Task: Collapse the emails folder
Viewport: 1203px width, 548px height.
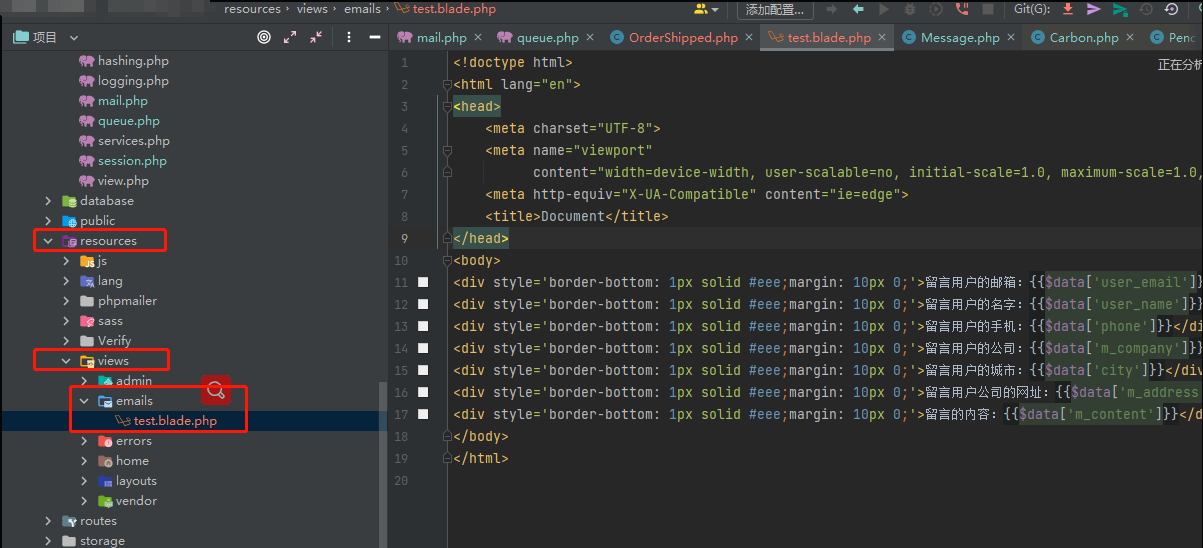Action: [84, 401]
